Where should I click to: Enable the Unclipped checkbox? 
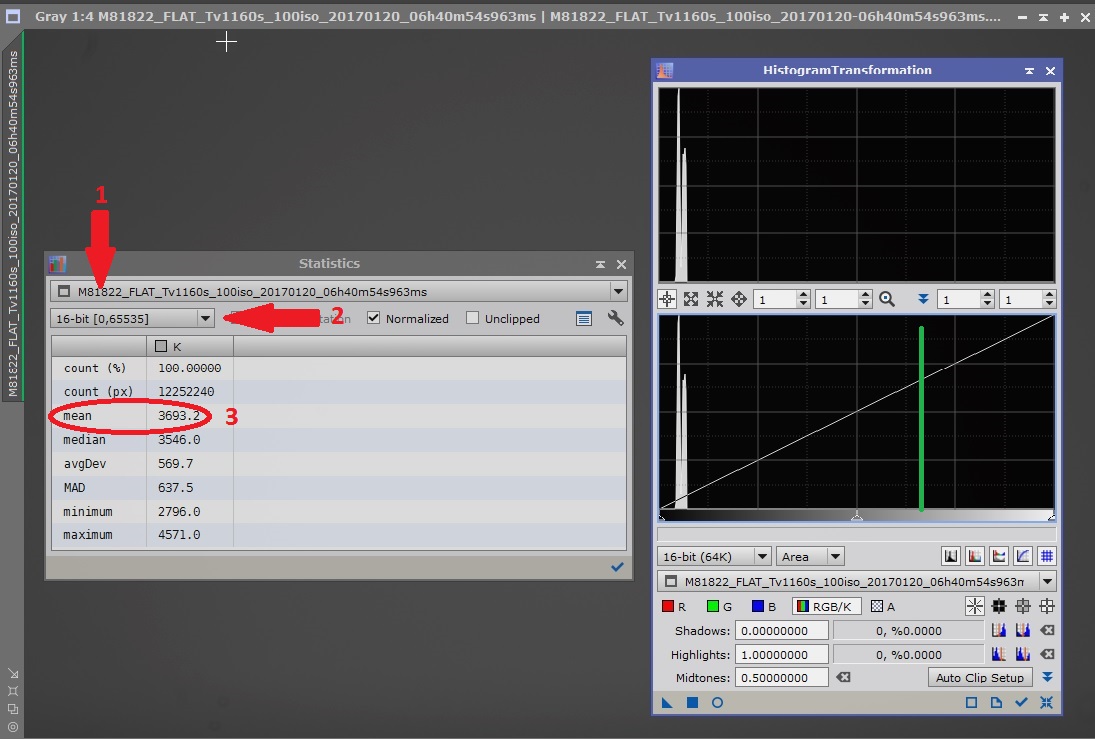point(472,318)
